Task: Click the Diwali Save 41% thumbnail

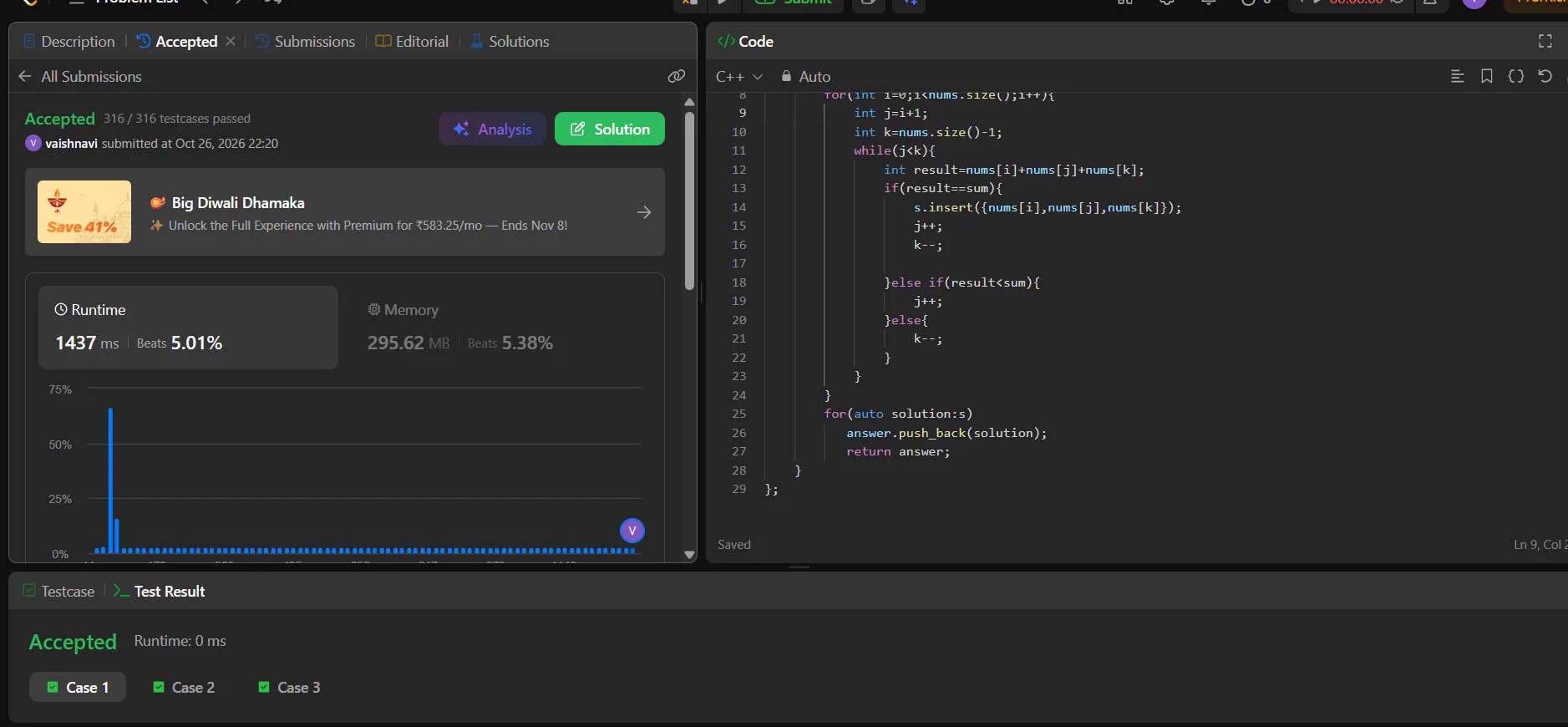Action: pyautogui.click(x=84, y=211)
